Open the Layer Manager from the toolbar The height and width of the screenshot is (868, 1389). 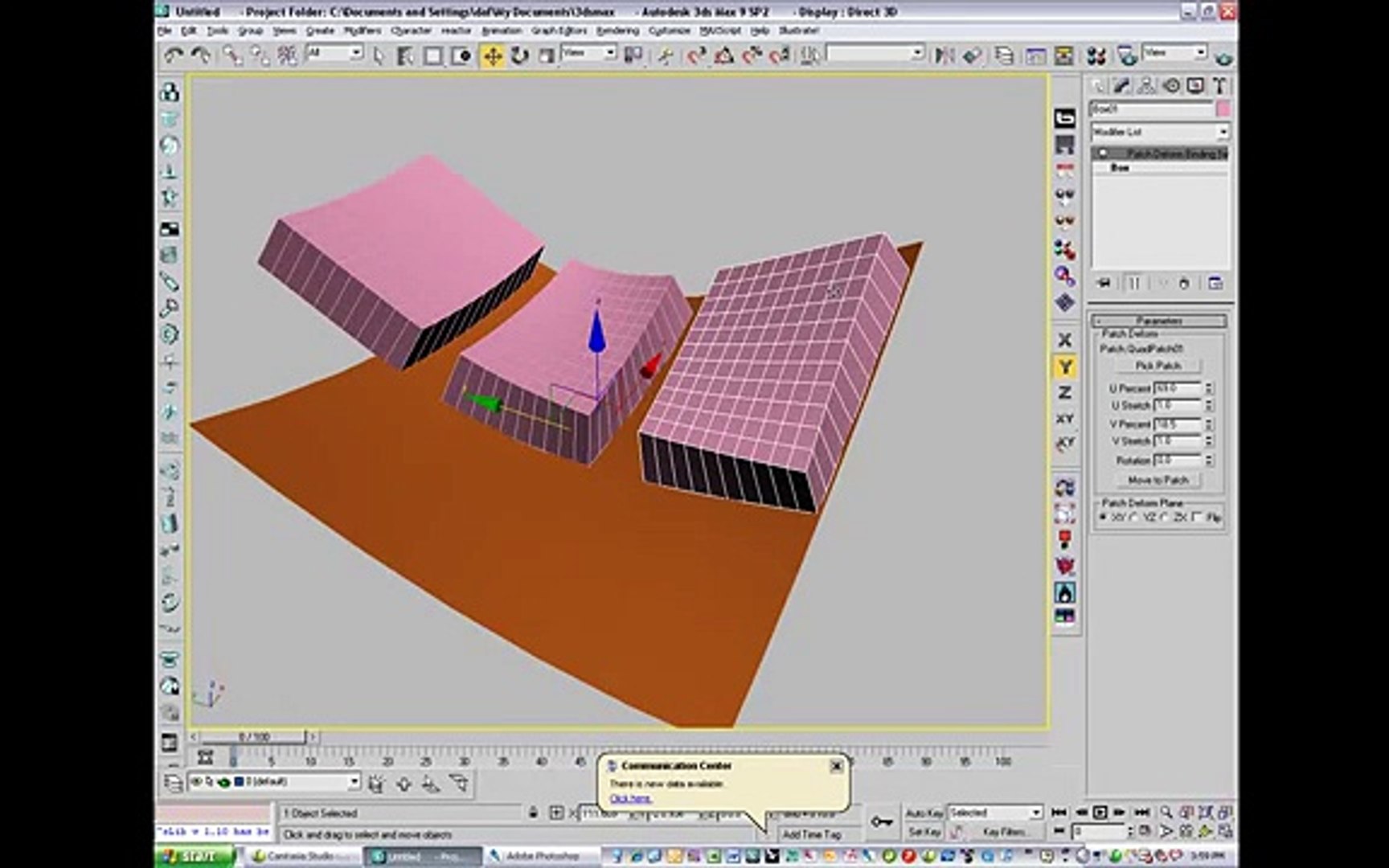[1004, 55]
